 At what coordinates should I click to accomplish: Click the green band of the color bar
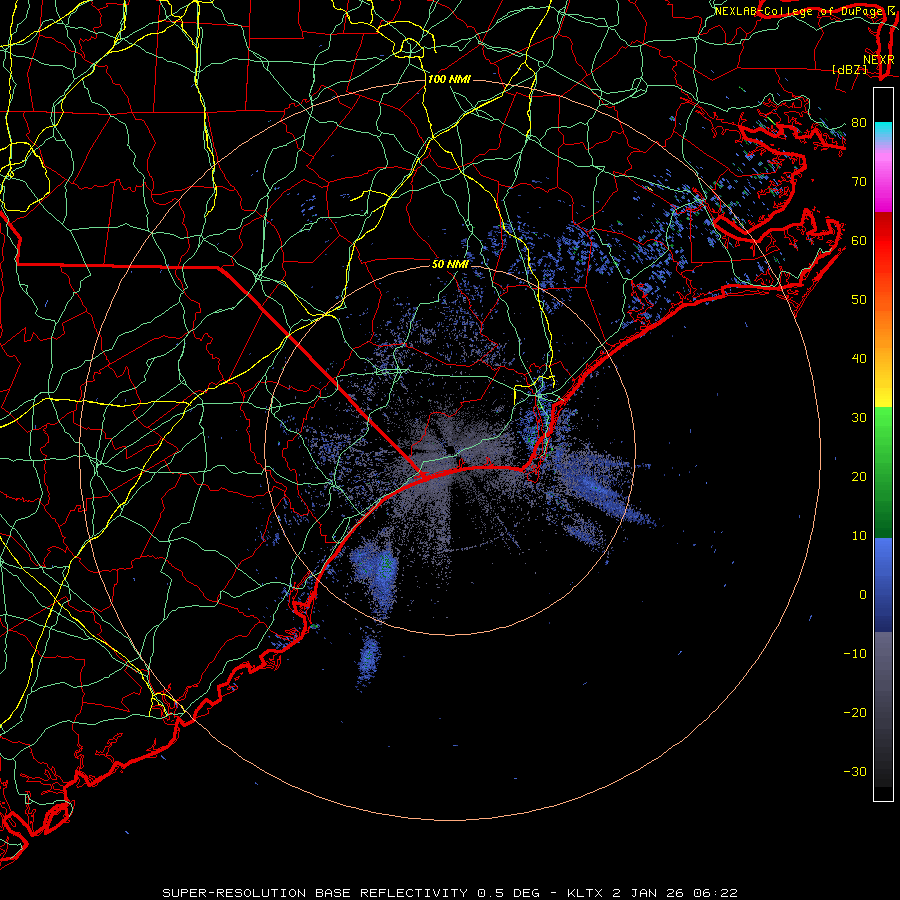[x=883, y=472]
